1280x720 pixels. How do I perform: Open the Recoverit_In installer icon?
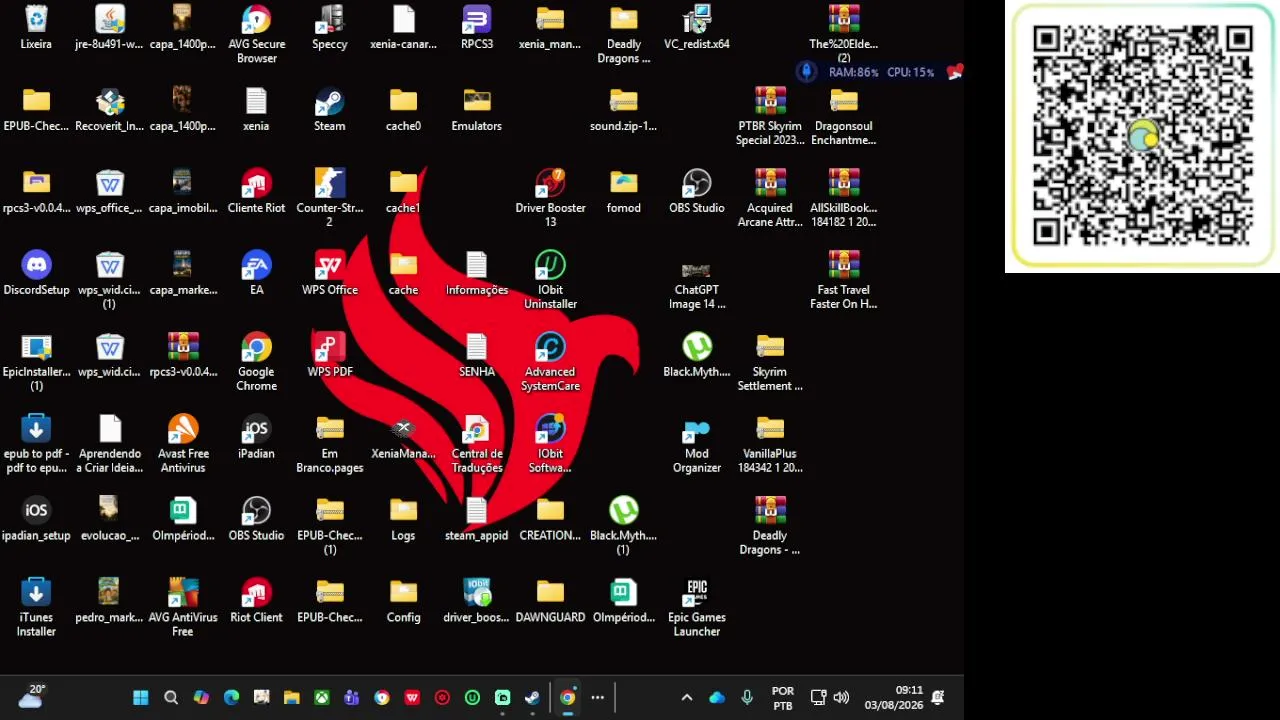tap(110, 110)
